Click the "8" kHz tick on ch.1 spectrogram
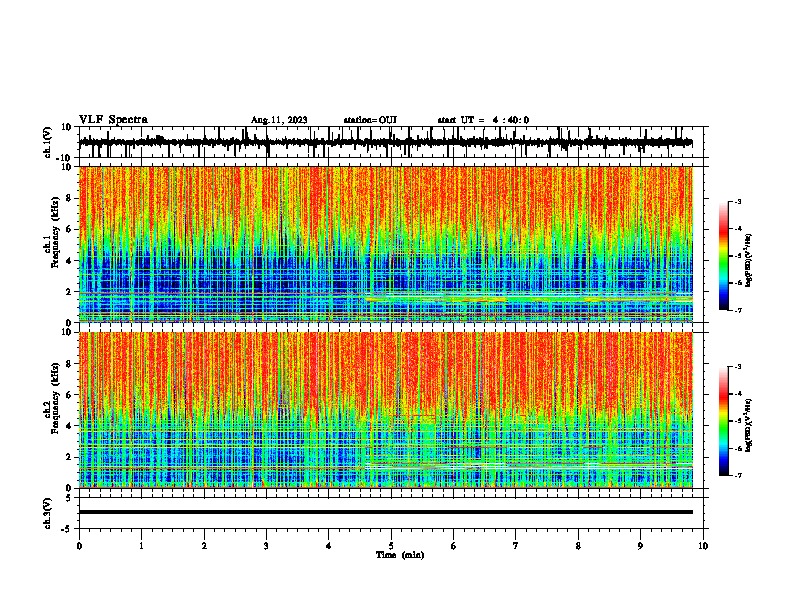Screen dimensions: 792x612 click(70, 198)
